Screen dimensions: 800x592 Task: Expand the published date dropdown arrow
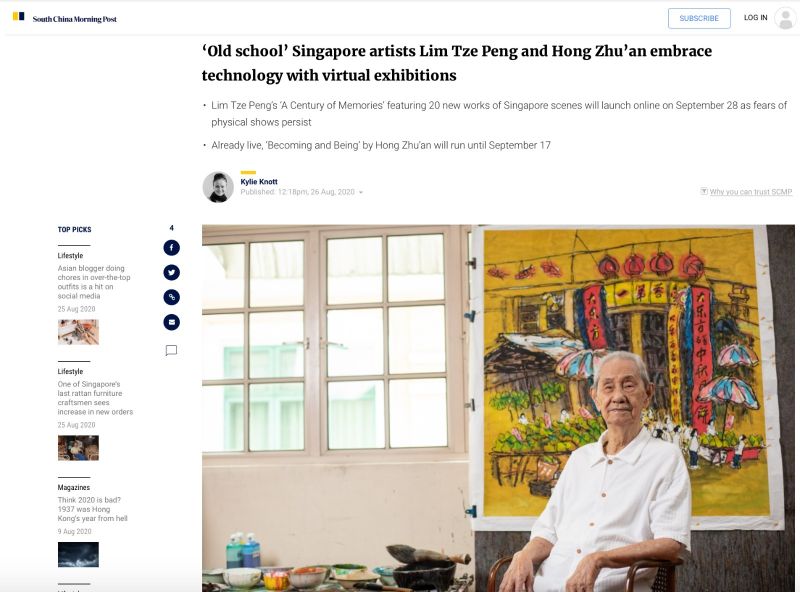(361, 192)
